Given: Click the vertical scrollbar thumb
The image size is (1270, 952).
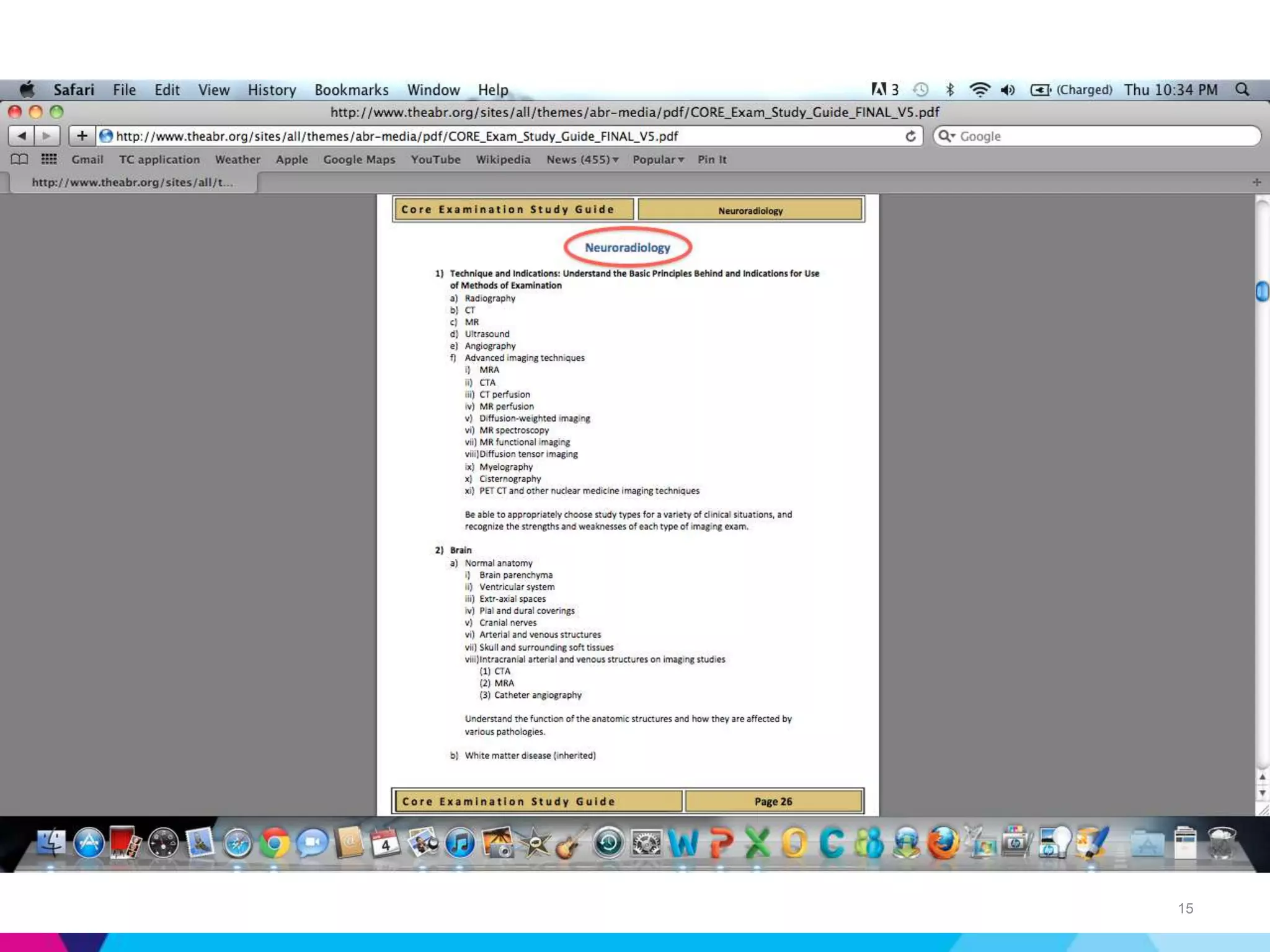Looking at the screenshot, I should (1262, 291).
